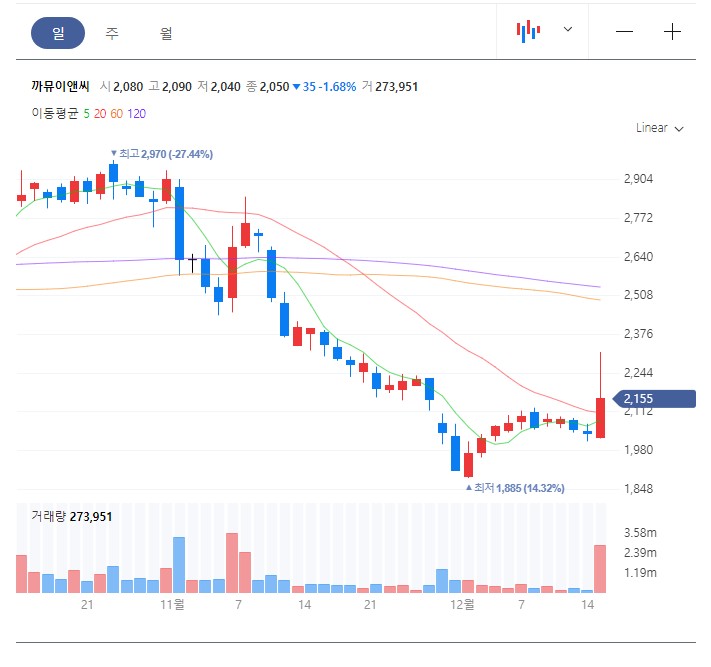The image size is (711, 667).
Task: Click the 최저 1,885 (14.32%) low marker
Action: [515, 488]
